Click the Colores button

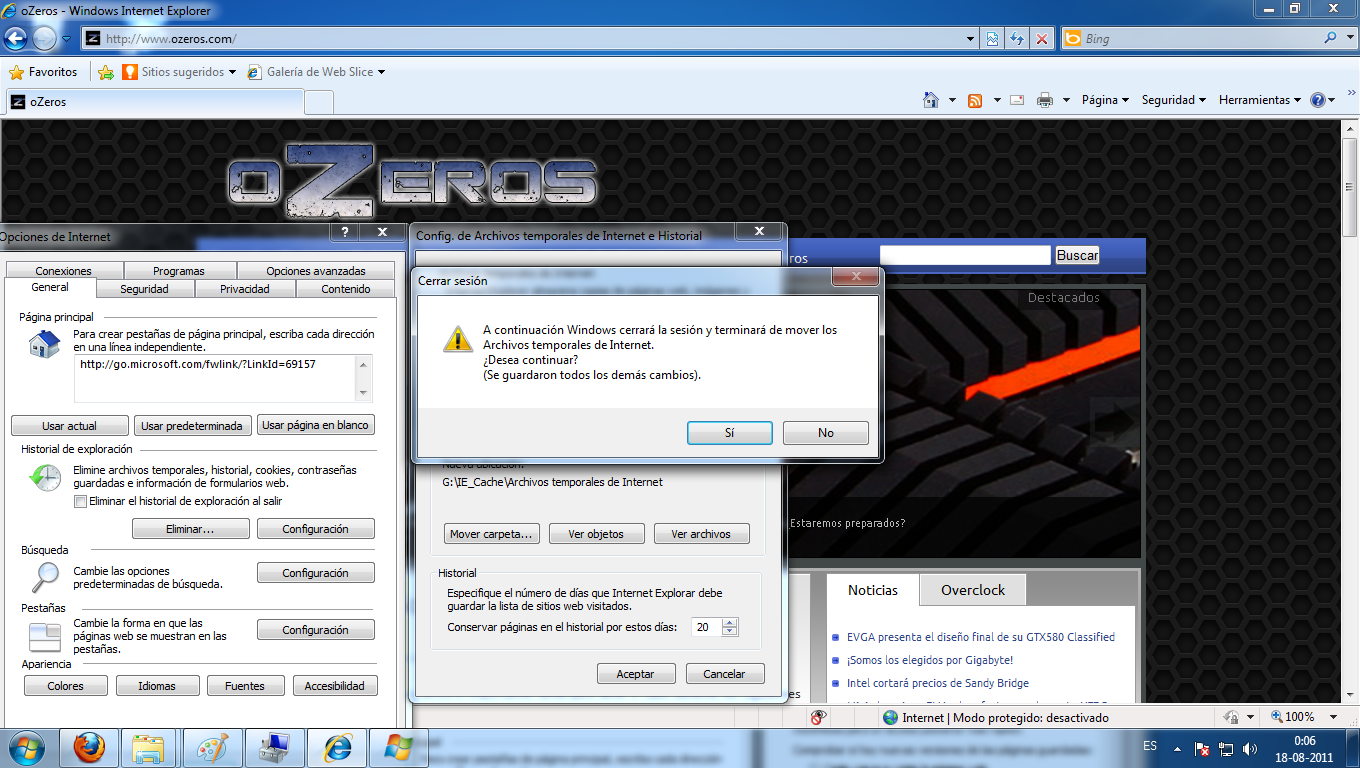point(66,686)
